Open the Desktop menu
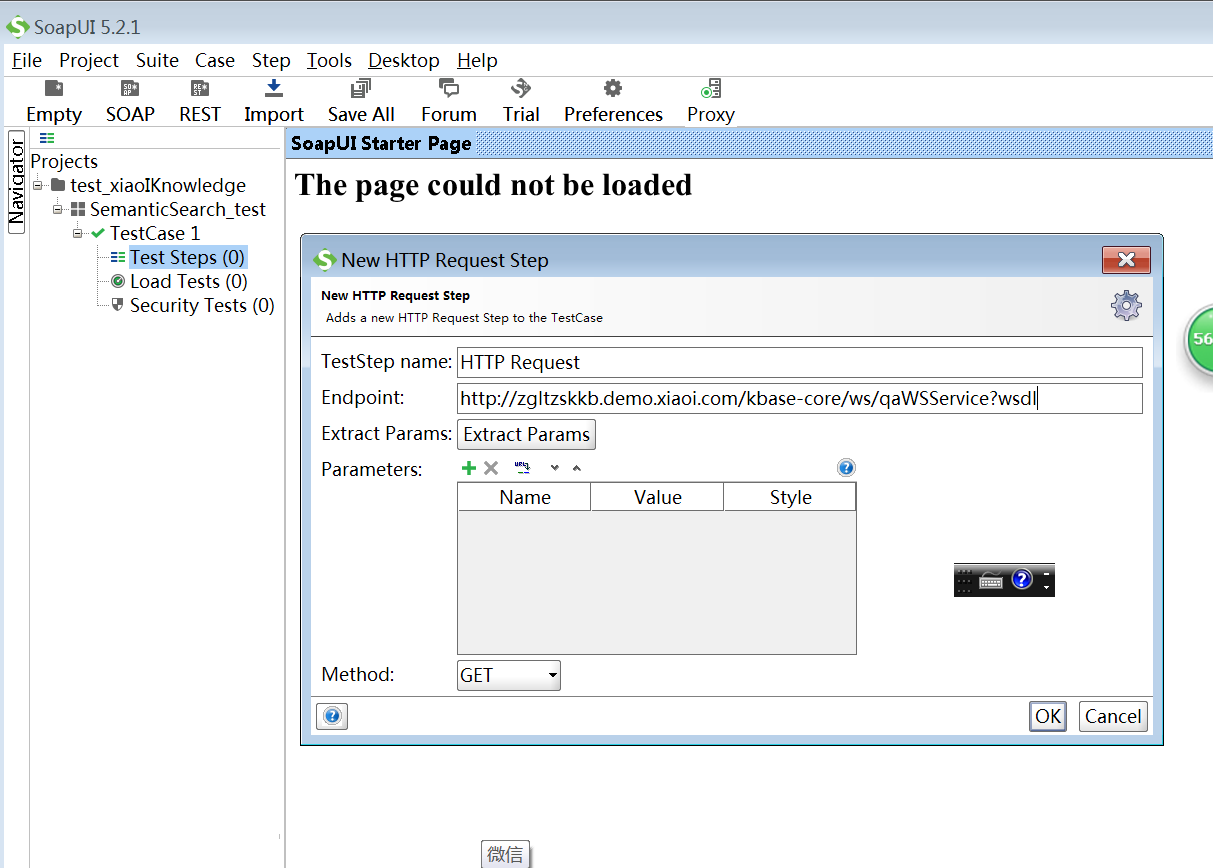Viewport: 1213px width, 868px height. [x=404, y=60]
